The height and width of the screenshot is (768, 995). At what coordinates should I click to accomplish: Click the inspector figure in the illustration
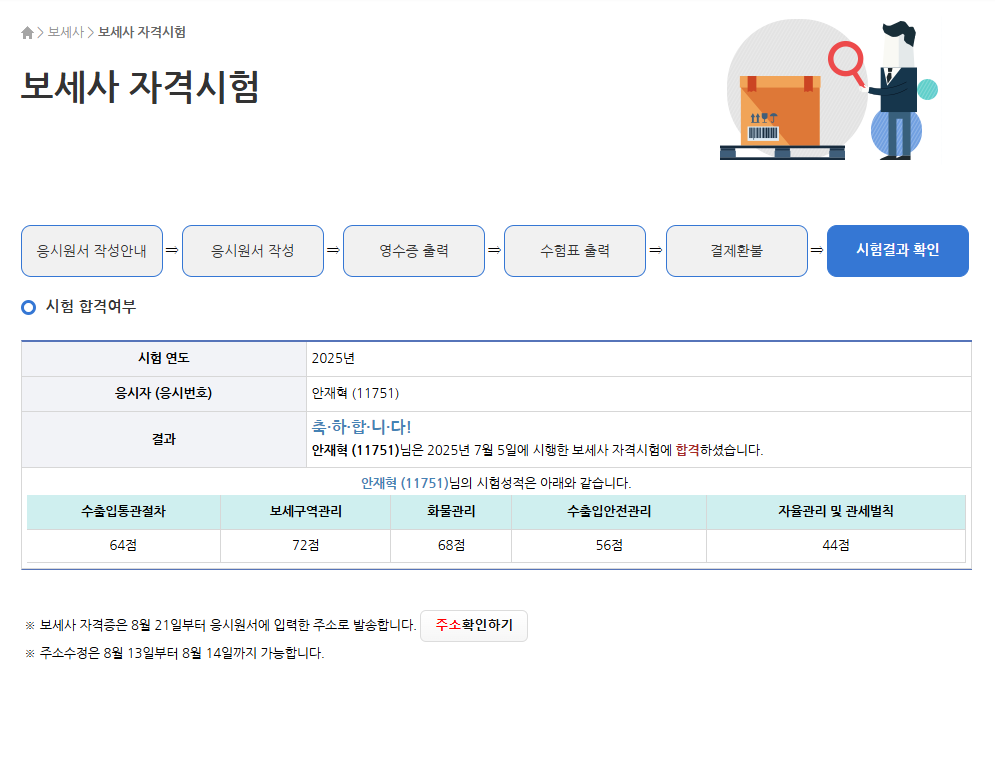[x=900, y=90]
